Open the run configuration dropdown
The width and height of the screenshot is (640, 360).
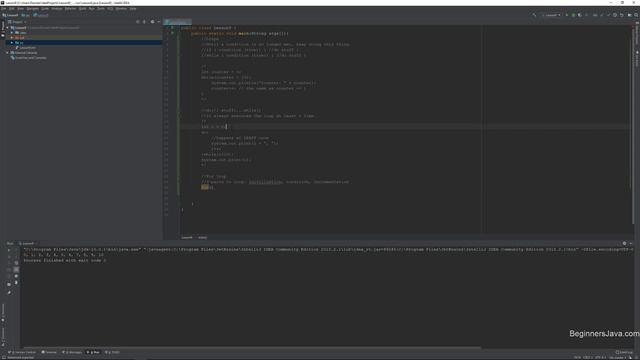tap(551, 15)
